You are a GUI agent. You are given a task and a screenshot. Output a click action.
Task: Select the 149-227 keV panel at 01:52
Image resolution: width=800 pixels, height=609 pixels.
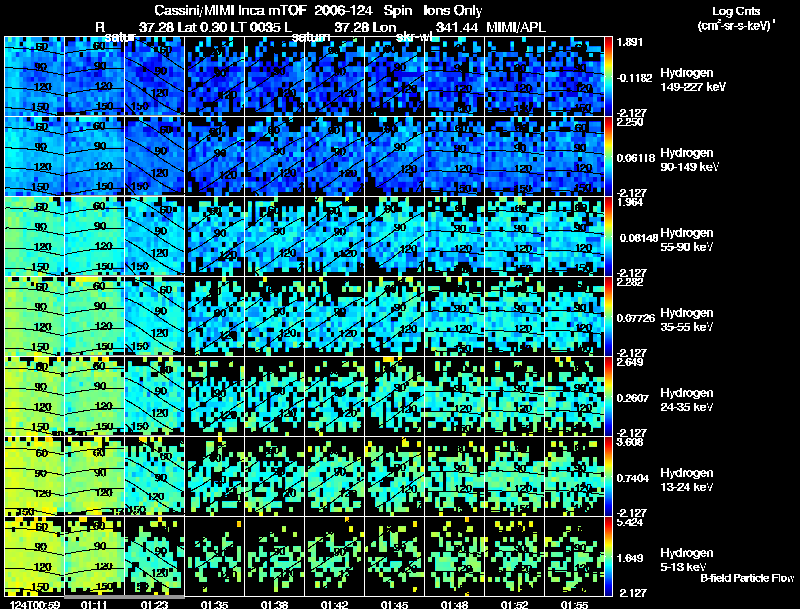point(515,77)
